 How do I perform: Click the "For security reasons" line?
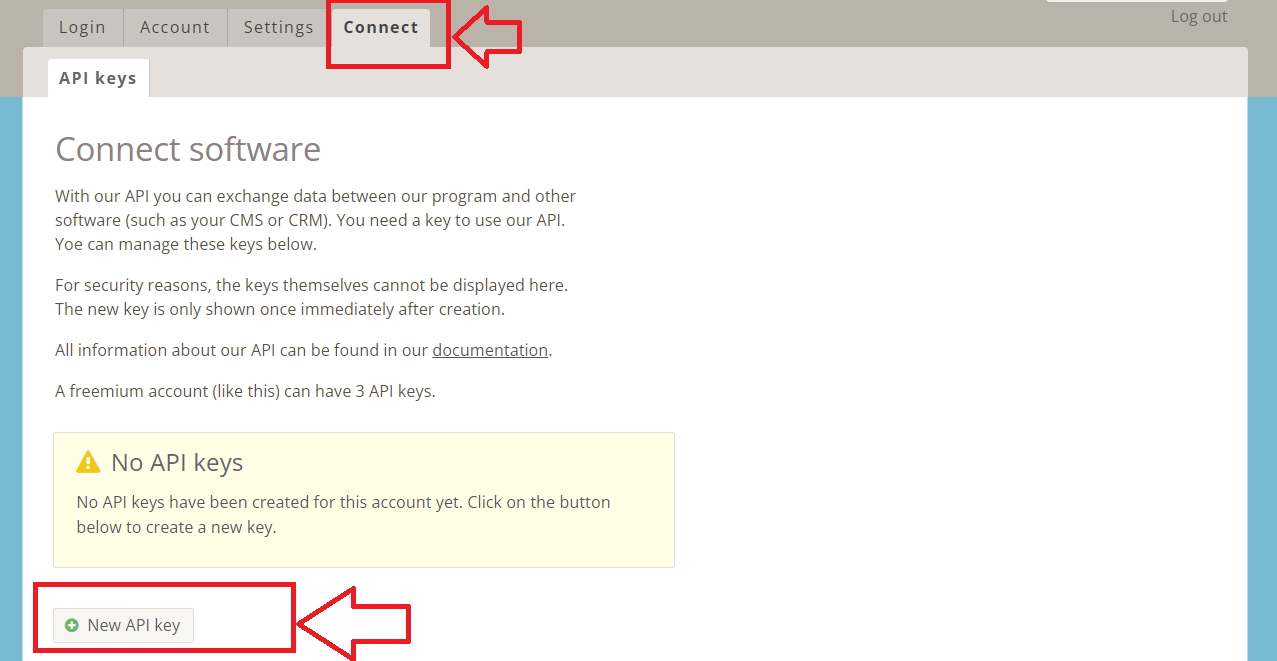pyautogui.click(x=311, y=285)
